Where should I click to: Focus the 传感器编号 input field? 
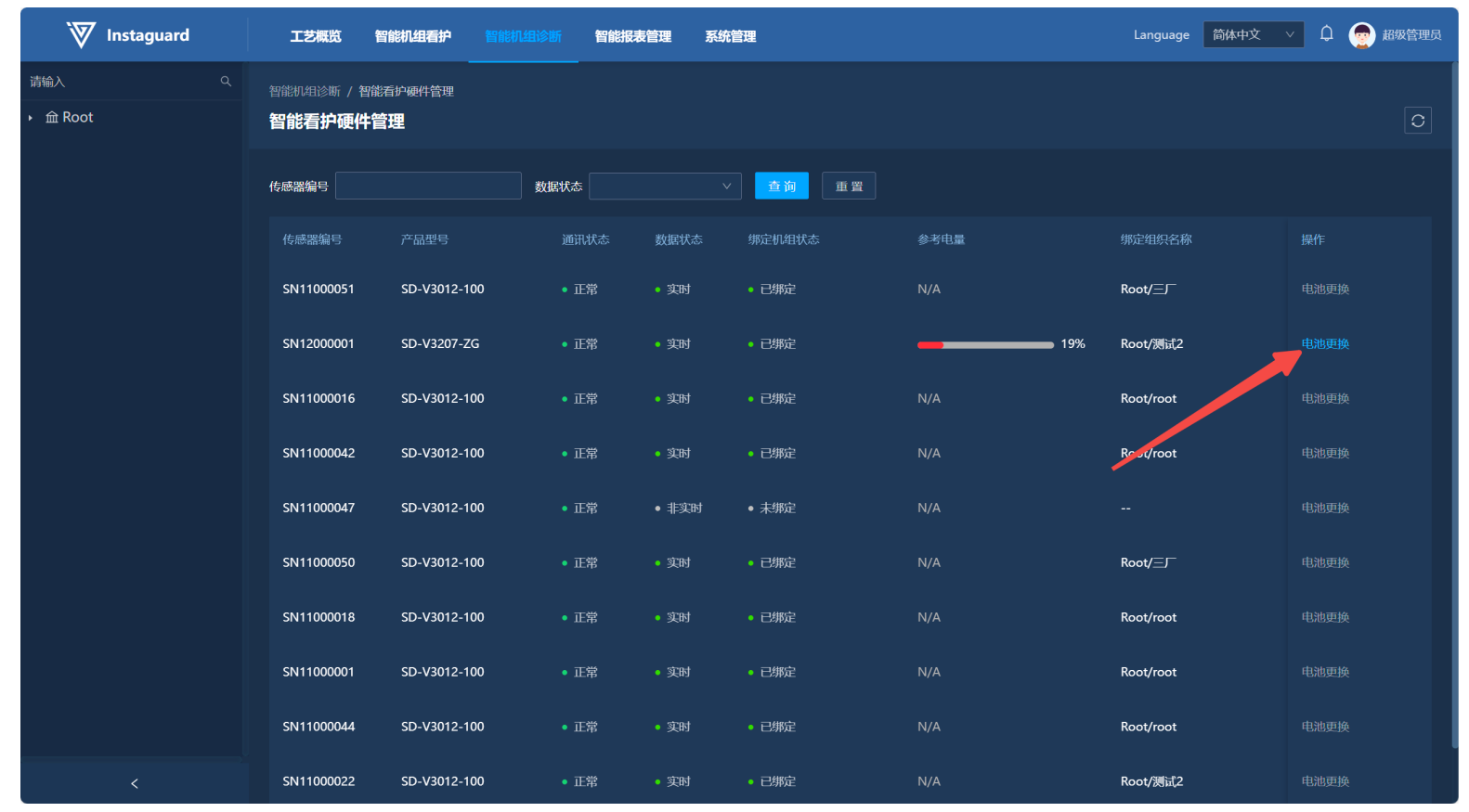pyautogui.click(x=428, y=187)
